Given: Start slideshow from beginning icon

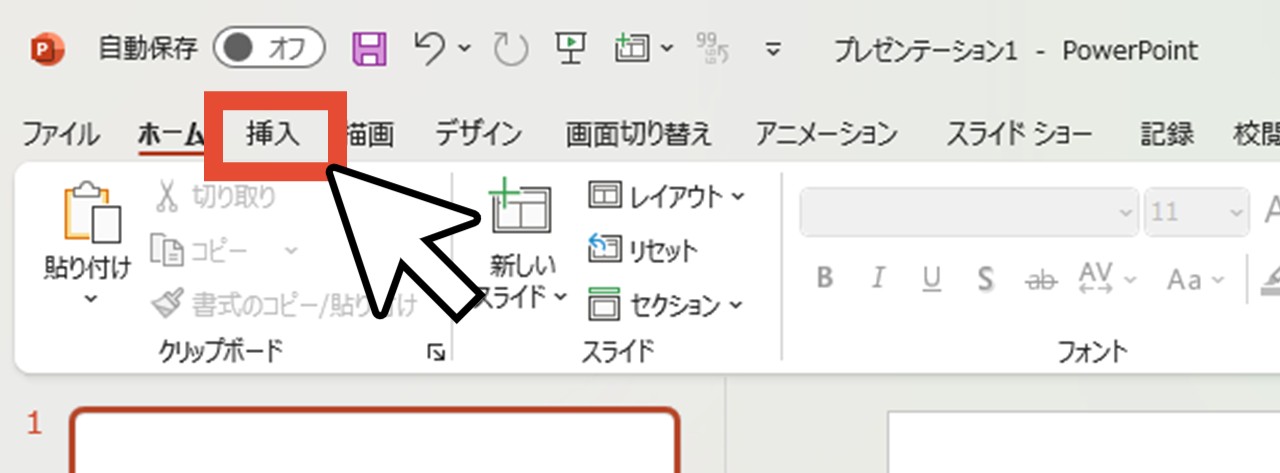Looking at the screenshot, I should pos(571,48).
